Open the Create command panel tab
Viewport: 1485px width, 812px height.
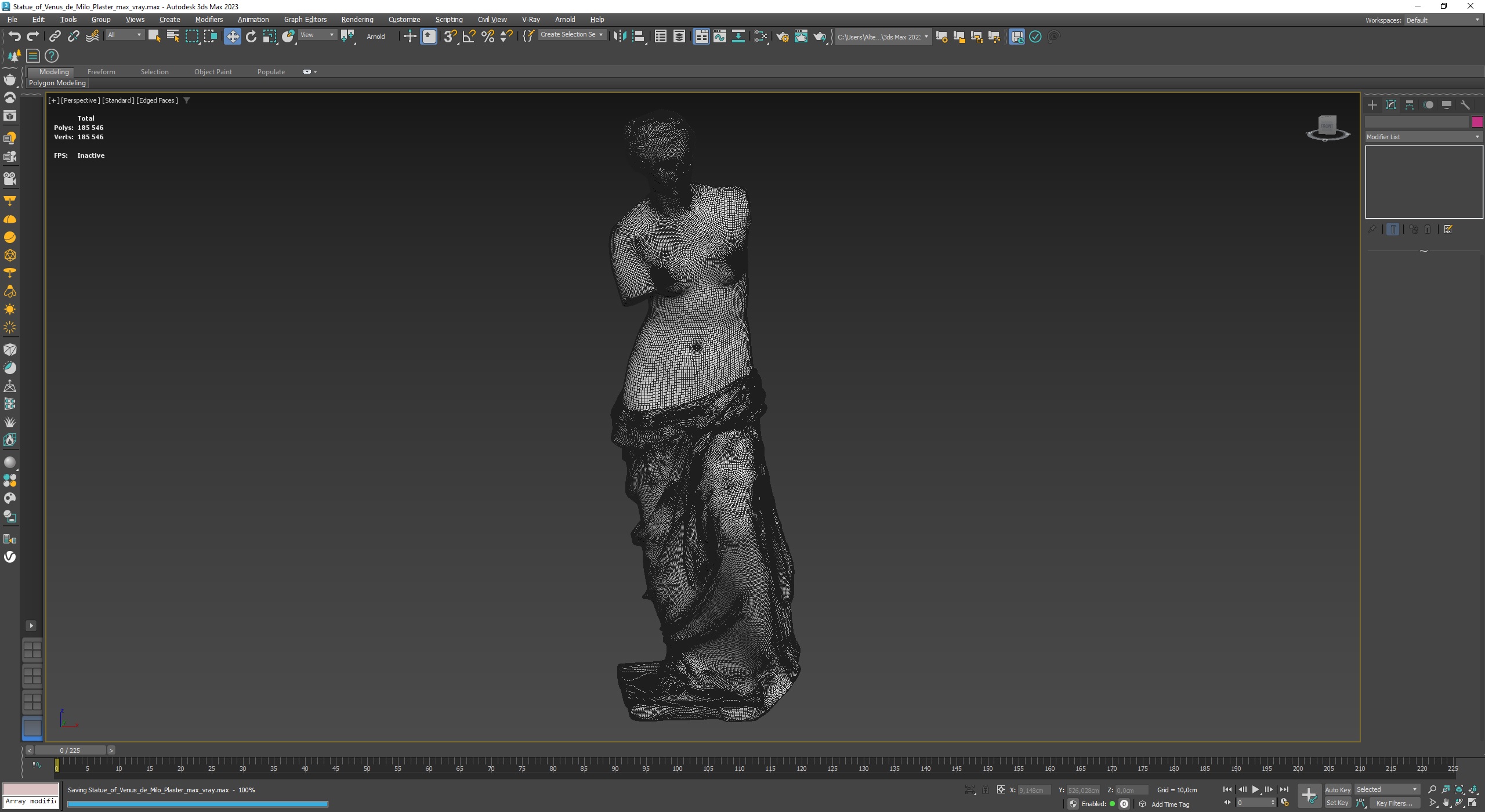click(x=1372, y=105)
